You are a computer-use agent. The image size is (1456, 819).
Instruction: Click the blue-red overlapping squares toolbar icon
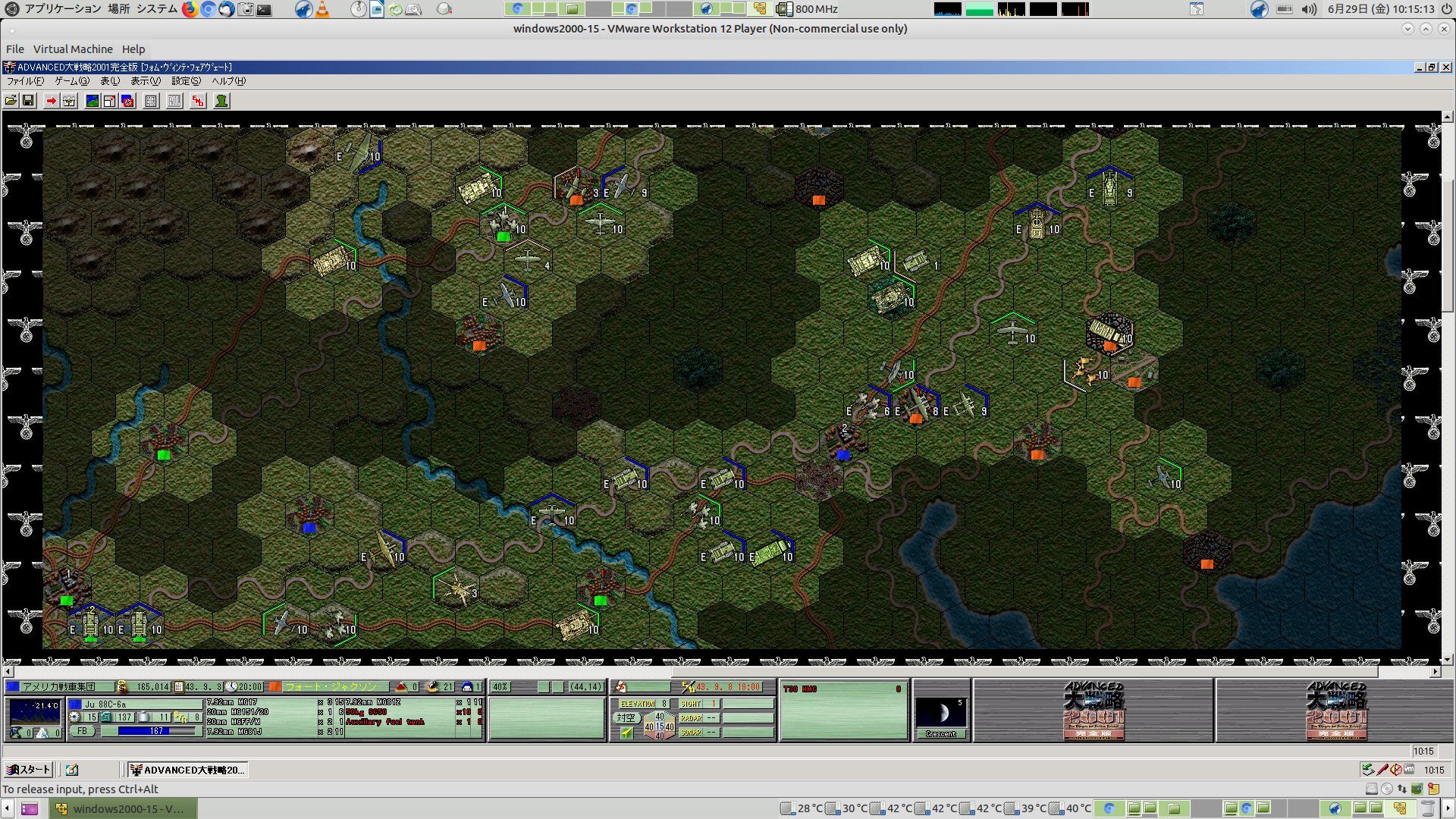pos(127,101)
